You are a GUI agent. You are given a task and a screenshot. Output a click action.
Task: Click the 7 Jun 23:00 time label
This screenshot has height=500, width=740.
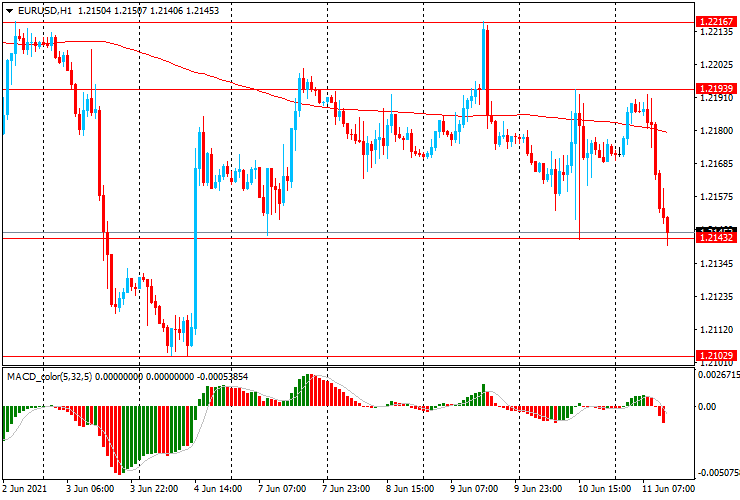tap(346, 489)
